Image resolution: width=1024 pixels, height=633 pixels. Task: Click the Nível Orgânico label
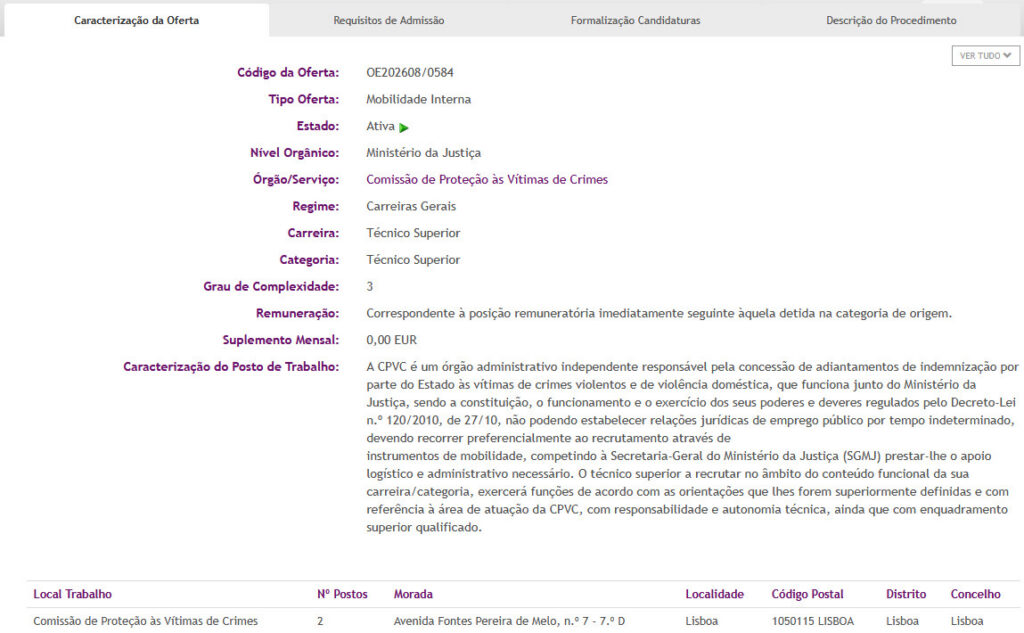pyautogui.click(x=295, y=153)
